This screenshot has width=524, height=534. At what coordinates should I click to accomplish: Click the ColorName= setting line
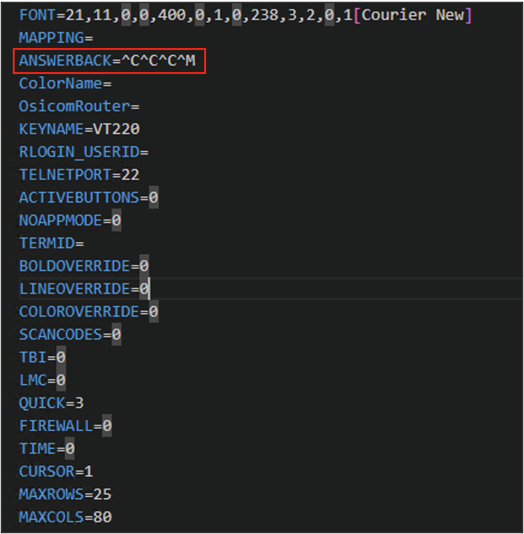tap(65, 83)
